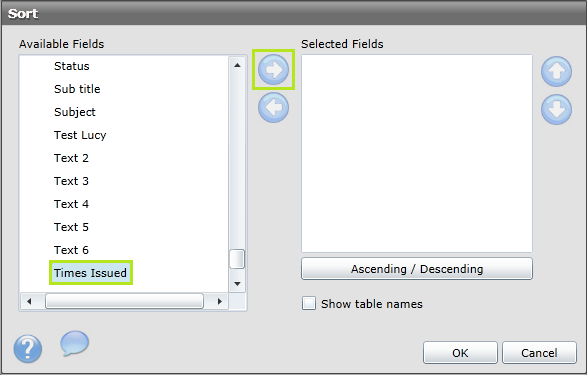
Task: Move selected field down in order
Action: (x=556, y=110)
